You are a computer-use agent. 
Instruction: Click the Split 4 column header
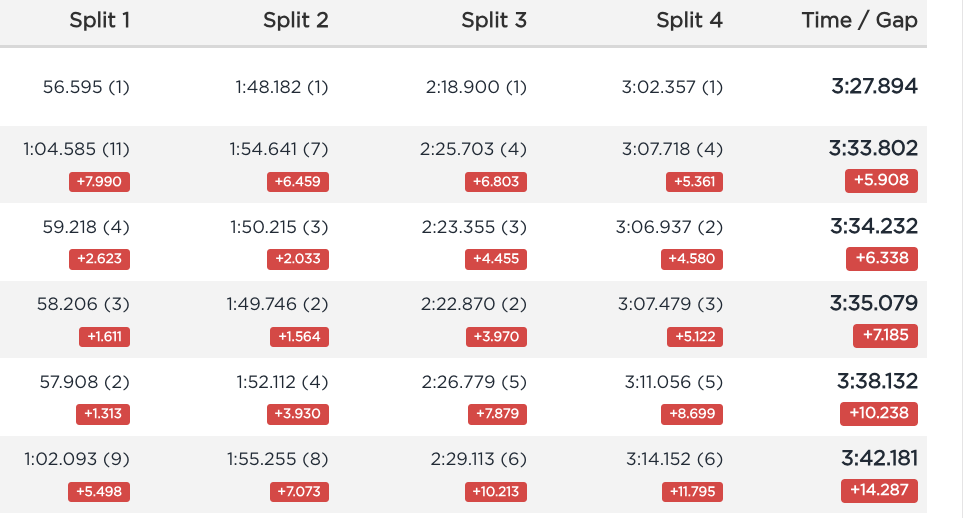[x=690, y=20]
